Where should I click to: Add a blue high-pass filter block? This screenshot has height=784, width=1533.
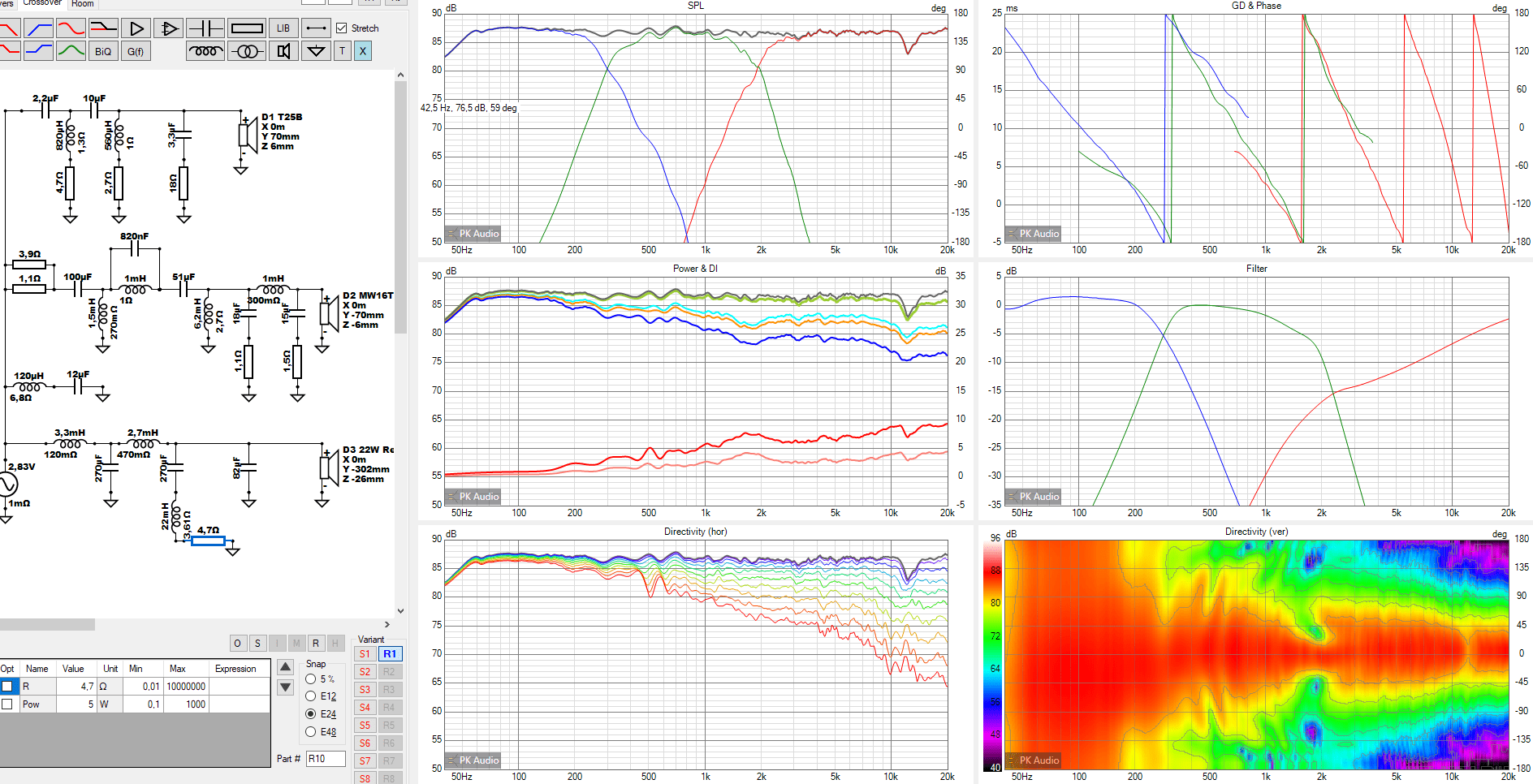[38, 28]
